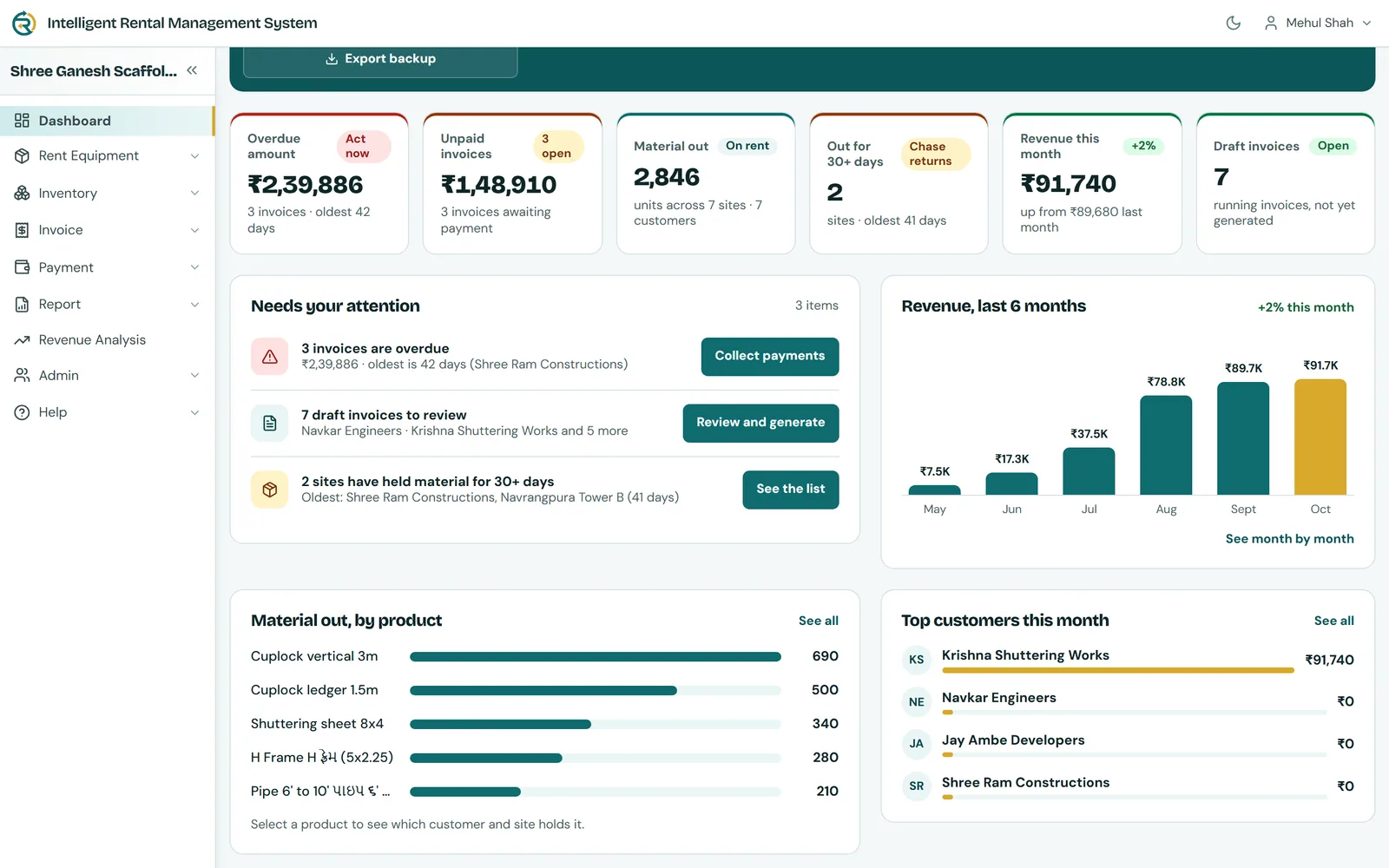Screen dimensions: 1389x868
Task: Click the Cuplock vertical 3m progress bar
Action: coord(596,657)
